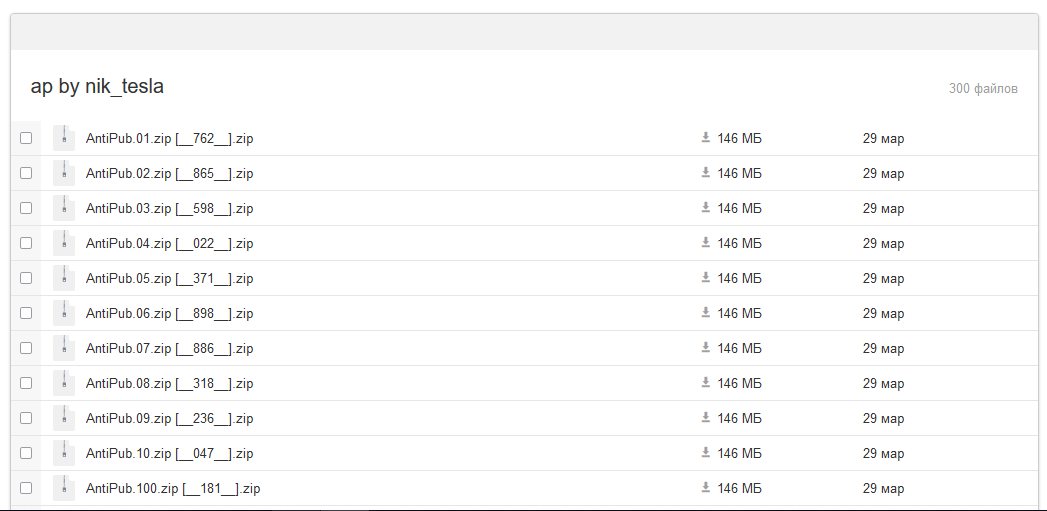Click the download icon for AntiPub.100.zip
The width and height of the screenshot is (1047, 511).
[705, 488]
